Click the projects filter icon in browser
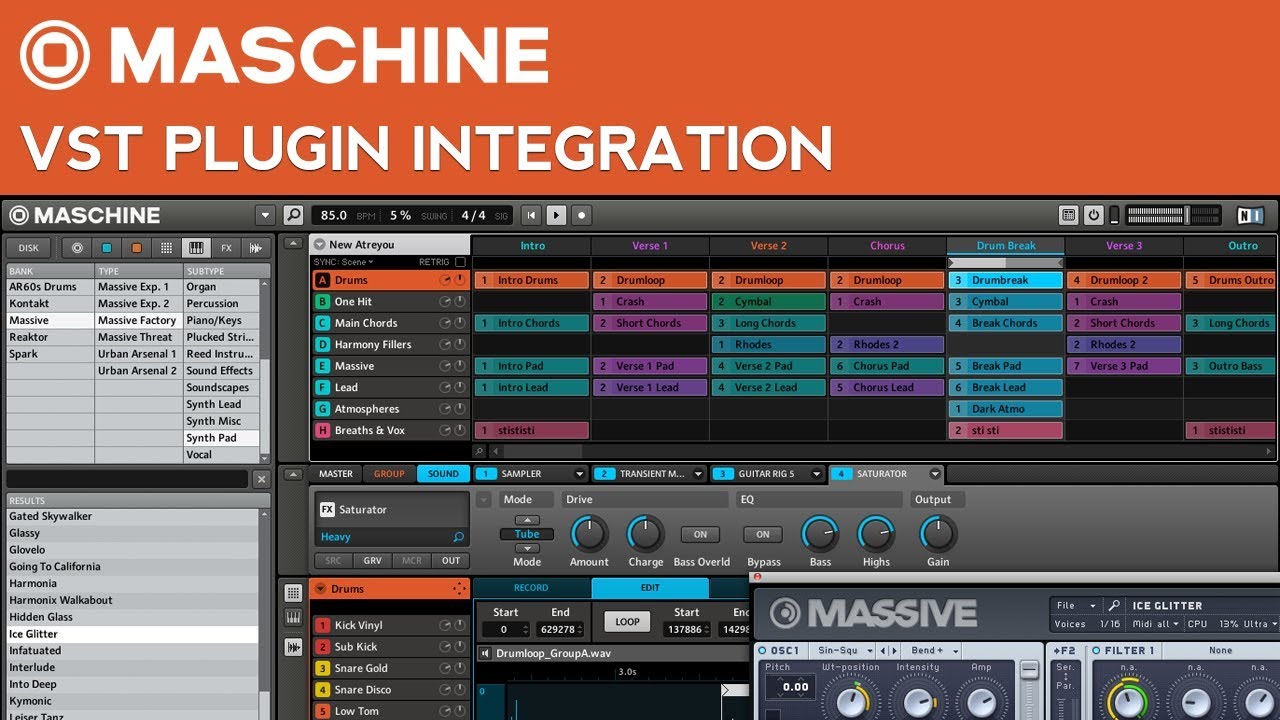1280x720 pixels. tap(77, 248)
